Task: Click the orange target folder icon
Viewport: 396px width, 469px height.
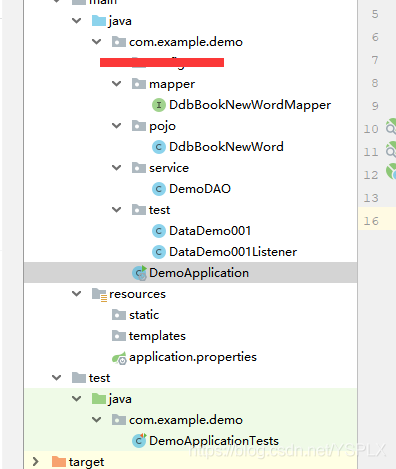Action: tap(59, 462)
